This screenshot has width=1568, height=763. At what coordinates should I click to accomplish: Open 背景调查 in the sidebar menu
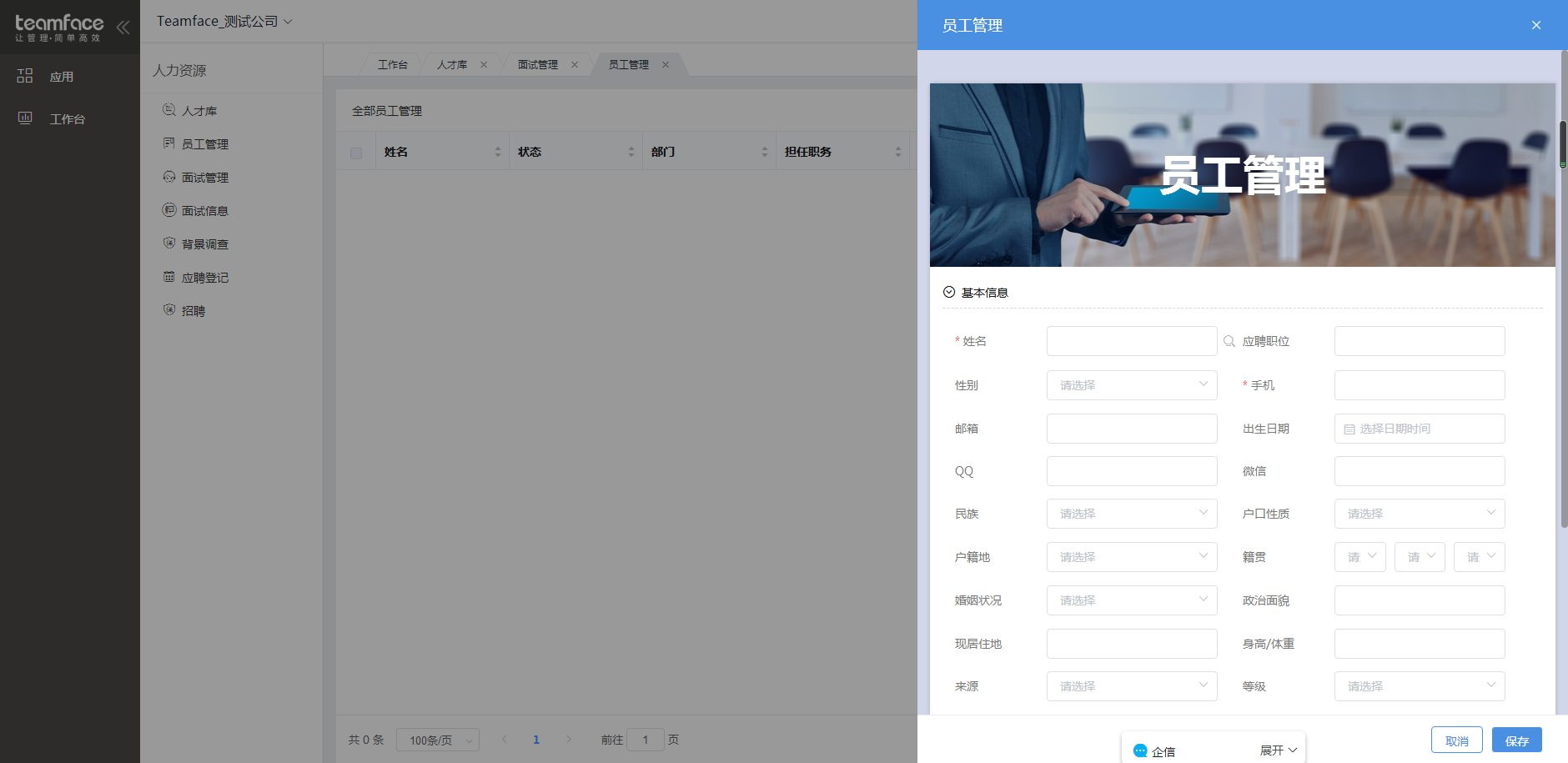205,244
